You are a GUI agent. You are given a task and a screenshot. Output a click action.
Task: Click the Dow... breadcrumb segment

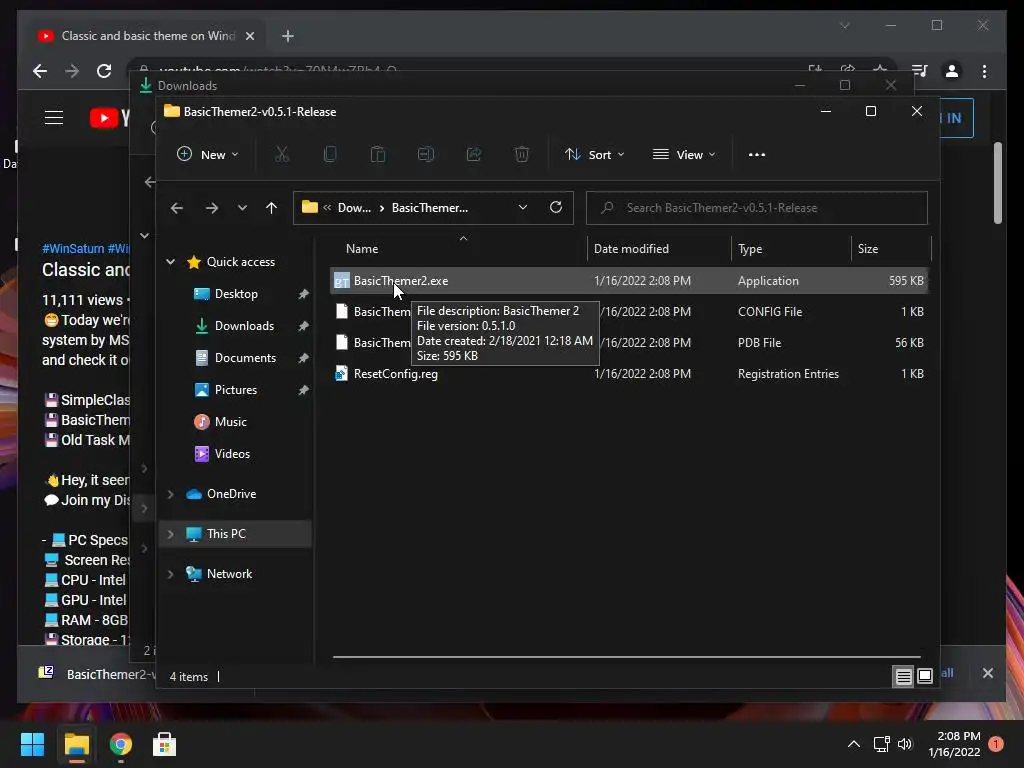(x=354, y=208)
